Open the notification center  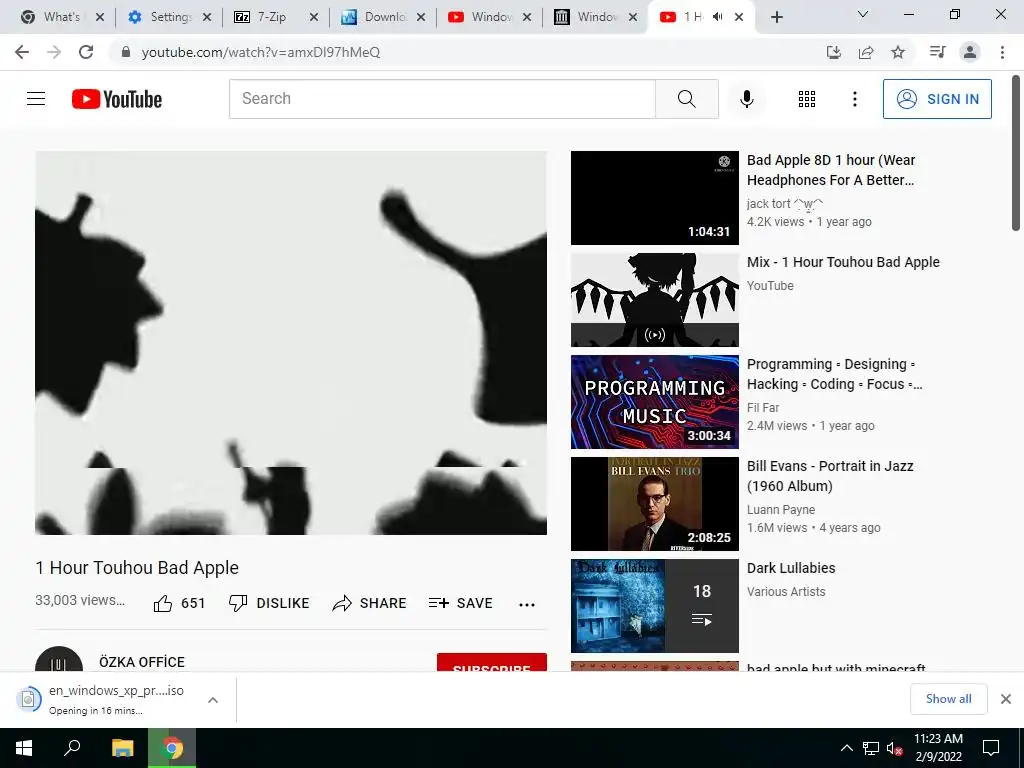991,748
